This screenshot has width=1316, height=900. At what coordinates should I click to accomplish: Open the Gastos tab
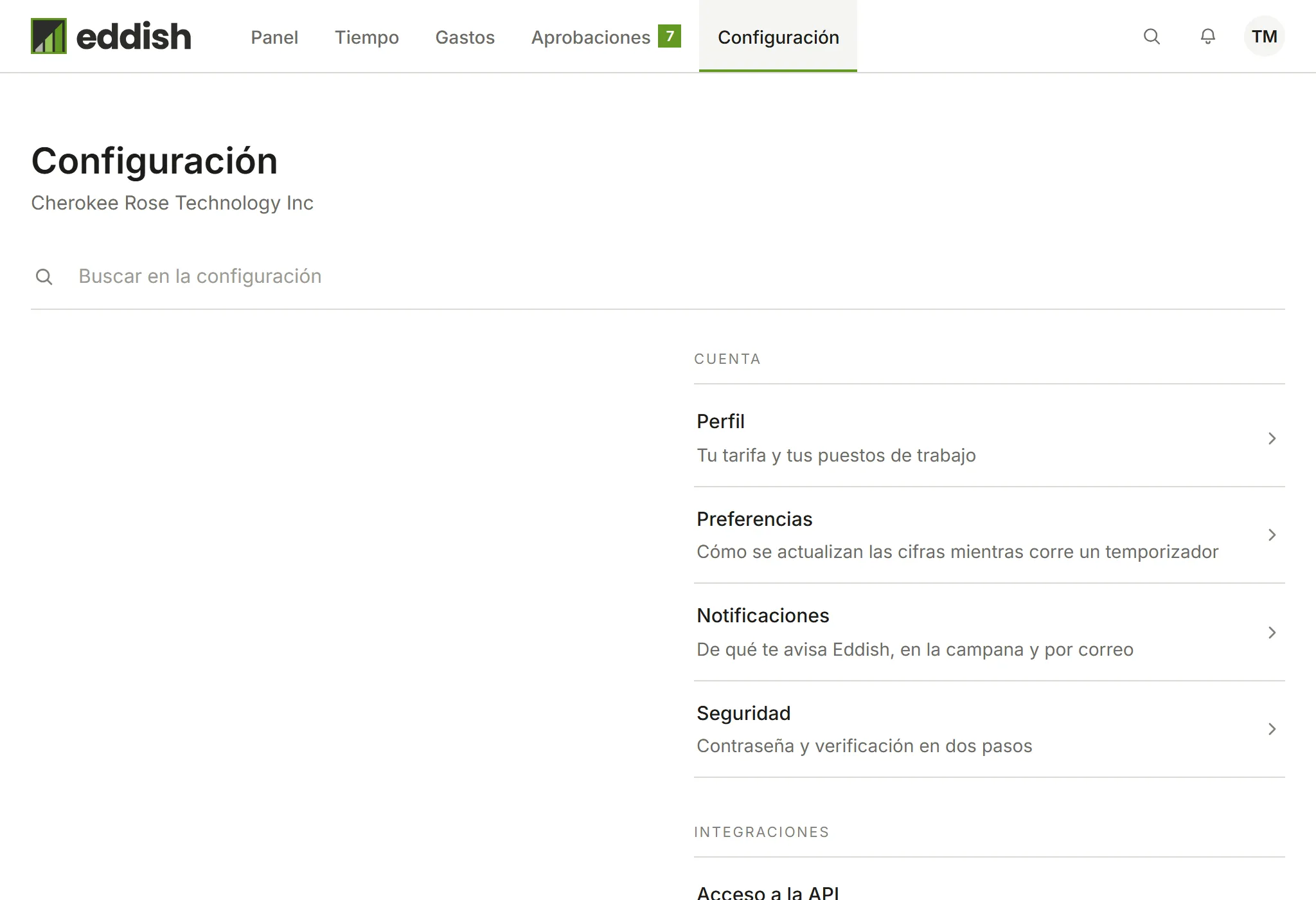click(x=465, y=37)
